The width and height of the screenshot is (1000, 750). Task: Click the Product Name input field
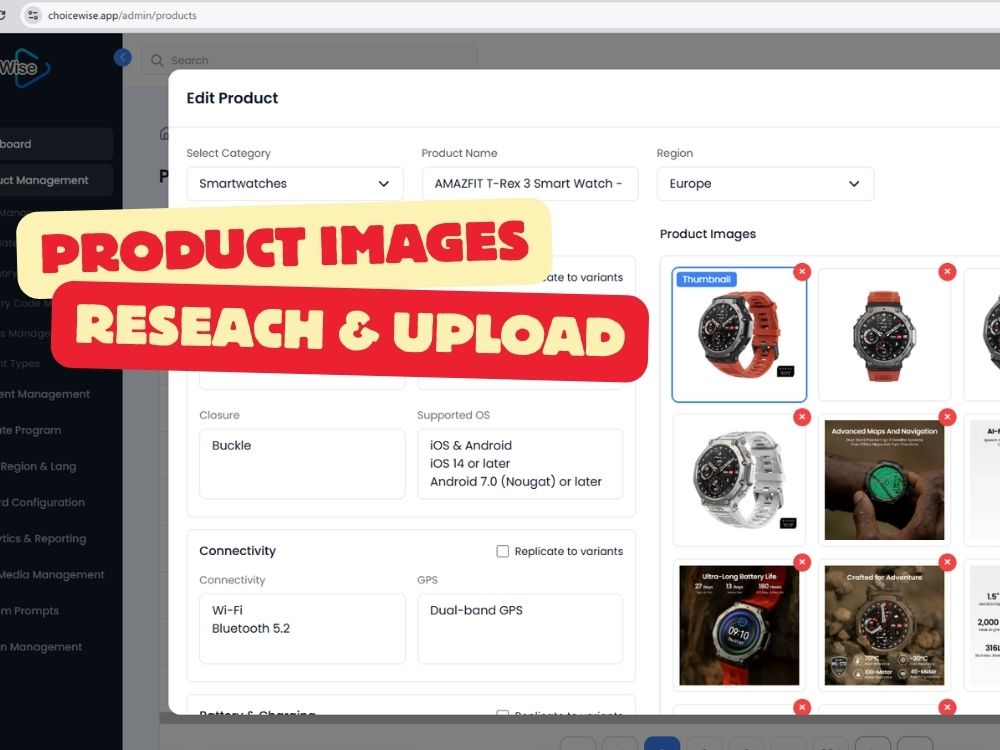click(x=529, y=184)
